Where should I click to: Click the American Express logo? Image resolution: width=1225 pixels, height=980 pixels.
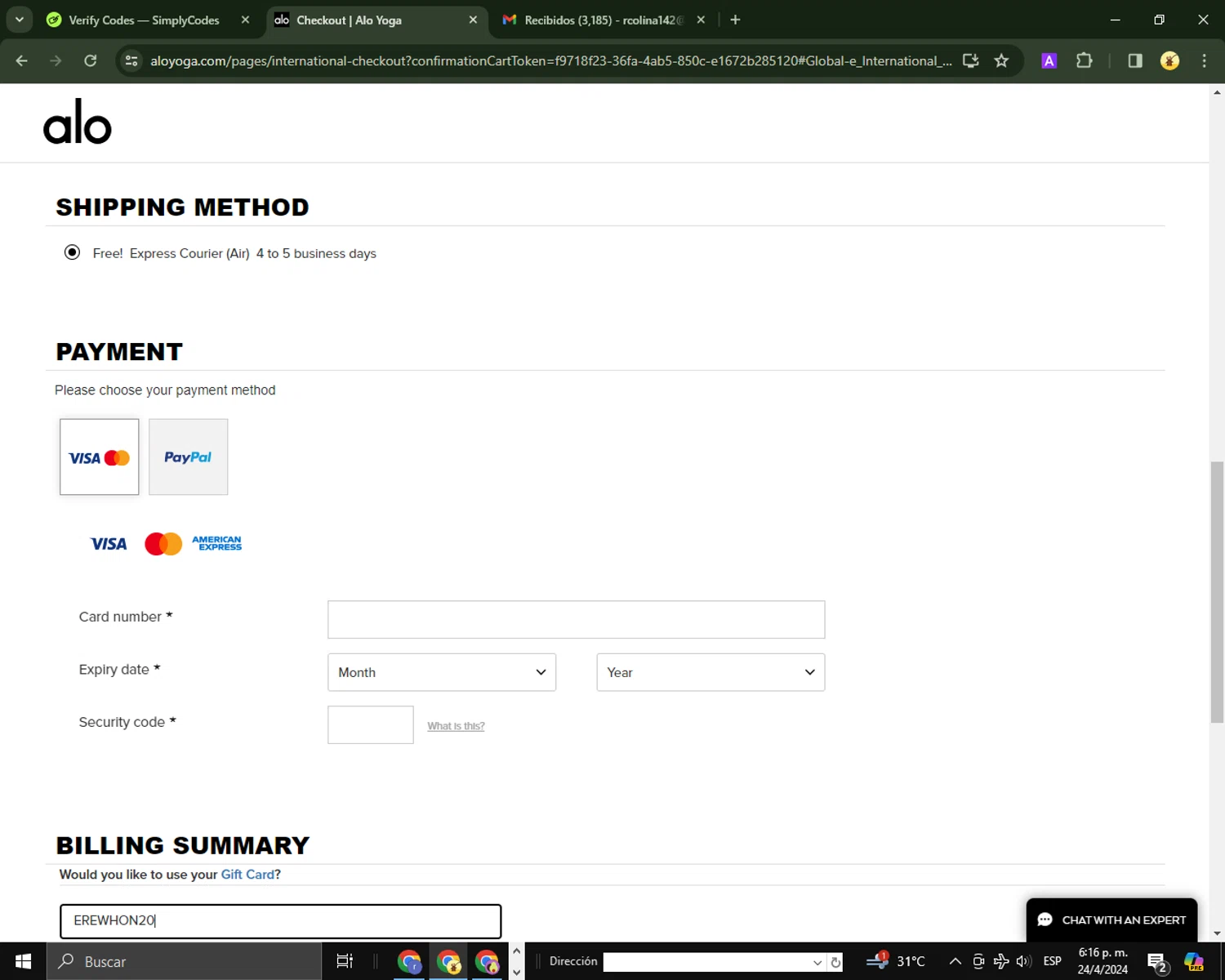point(216,543)
